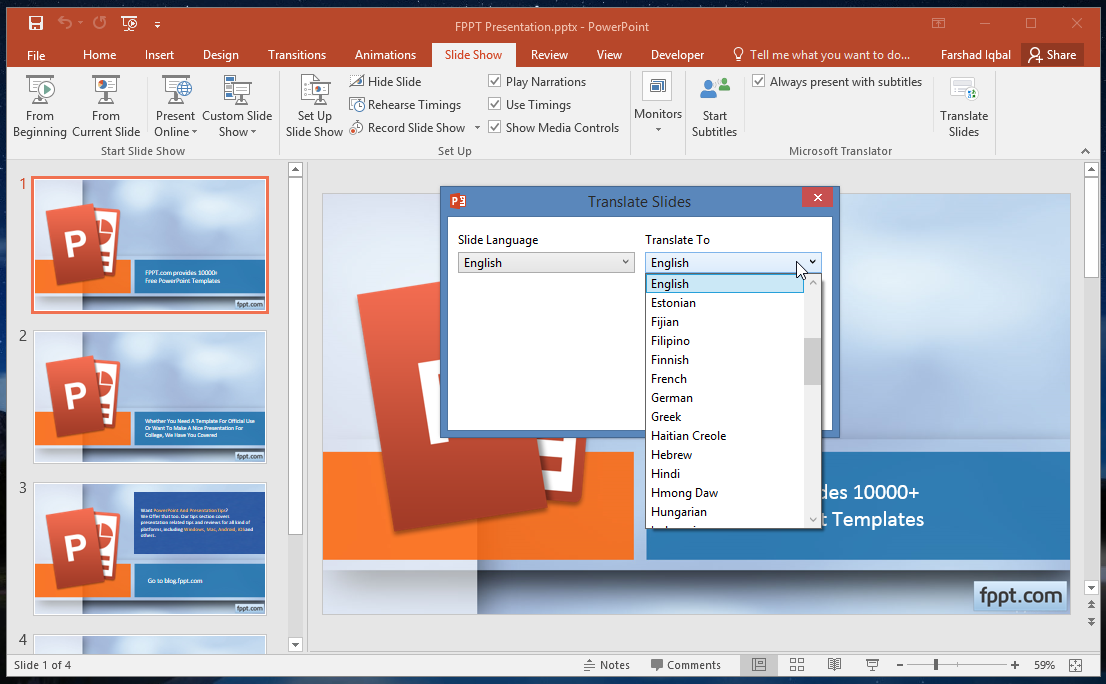Switch to Slide Sorter view icon
The height and width of the screenshot is (684, 1106).
coord(797,665)
